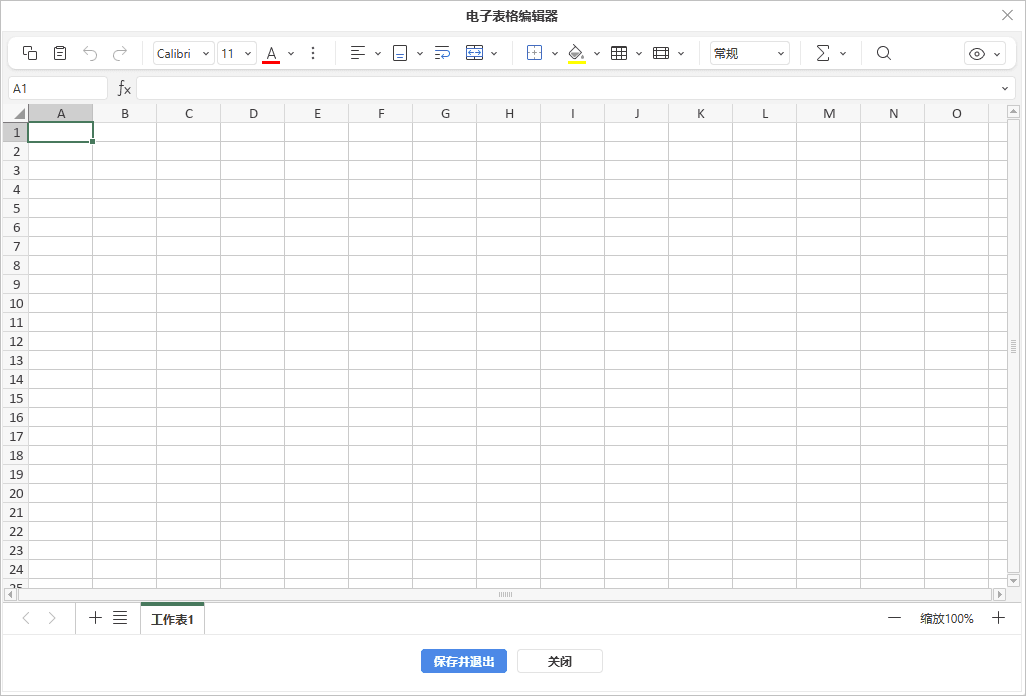Click the merge cells icon
The width and height of the screenshot is (1026, 696).
(x=474, y=53)
